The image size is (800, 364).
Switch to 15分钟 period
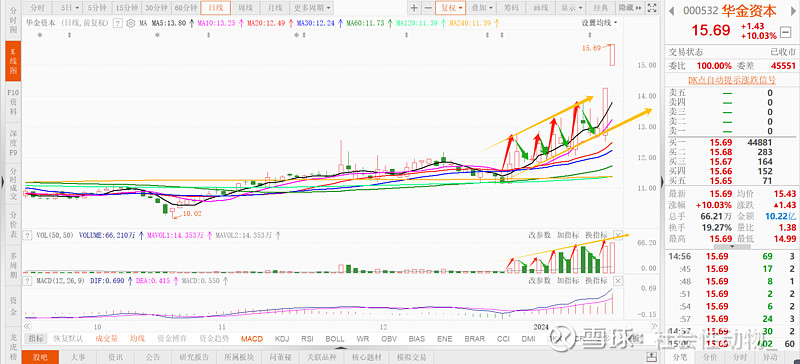[127, 8]
